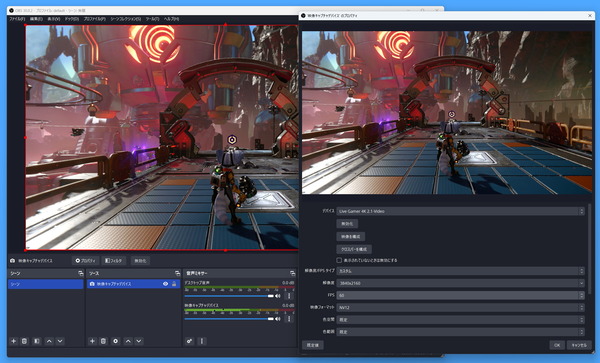The height and width of the screenshot is (363, 600).
Task: Move source down with arrow
Action: coord(139,341)
